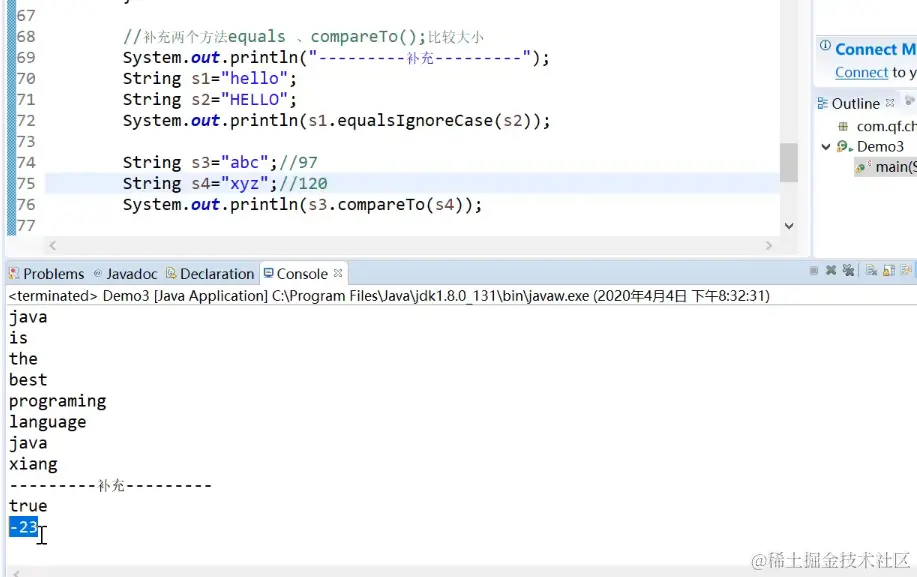Terminate the running application in Console

813,273
